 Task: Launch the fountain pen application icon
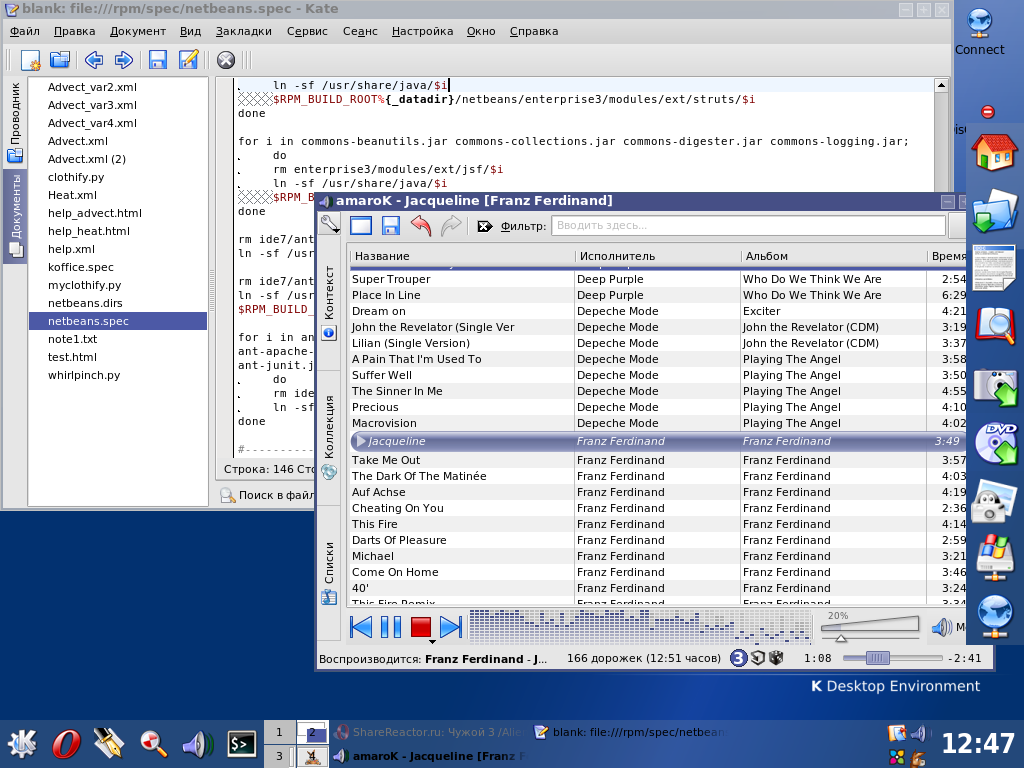(109, 744)
